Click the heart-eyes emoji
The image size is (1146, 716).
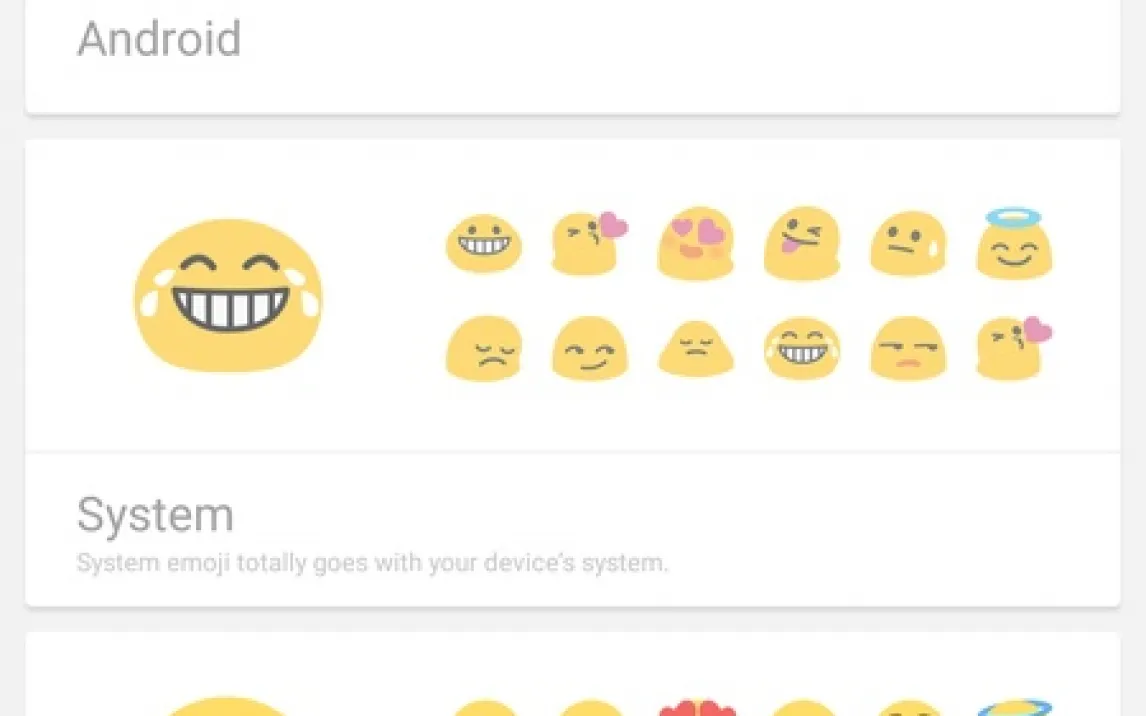click(696, 243)
